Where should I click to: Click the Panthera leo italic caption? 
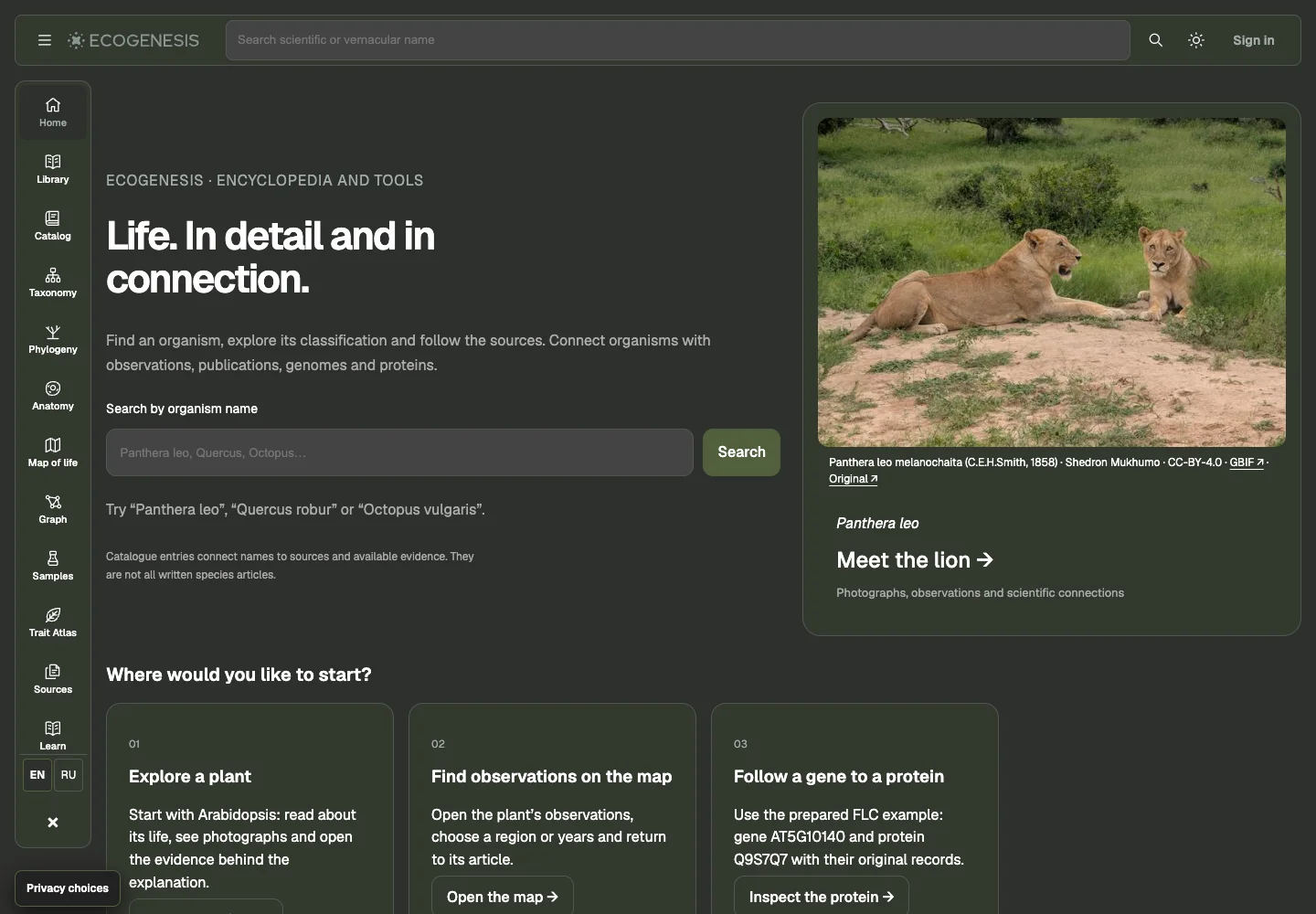877,523
